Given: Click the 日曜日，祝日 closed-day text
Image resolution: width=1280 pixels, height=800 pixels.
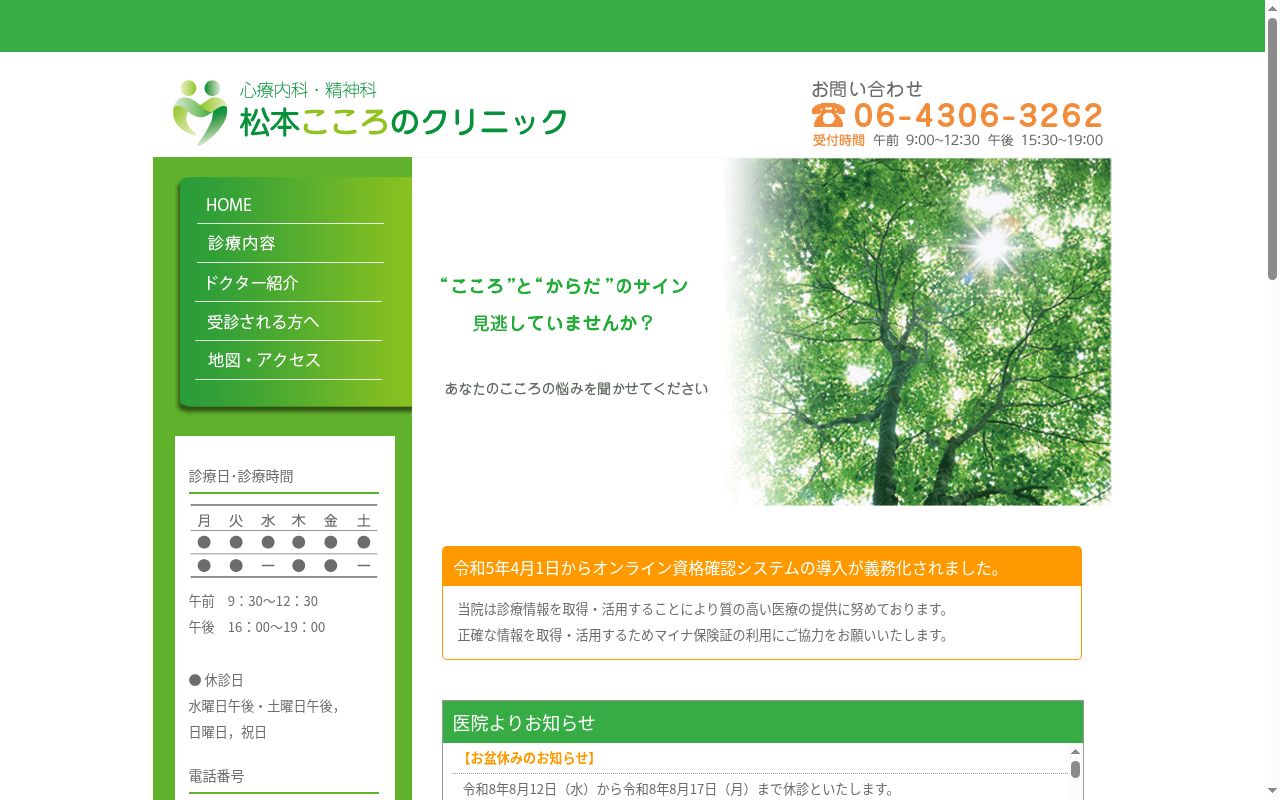Looking at the screenshot, I should click(228, 732).
